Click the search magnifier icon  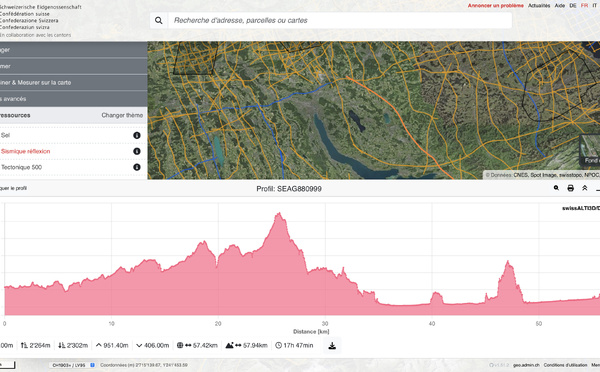tap(158, 20)
